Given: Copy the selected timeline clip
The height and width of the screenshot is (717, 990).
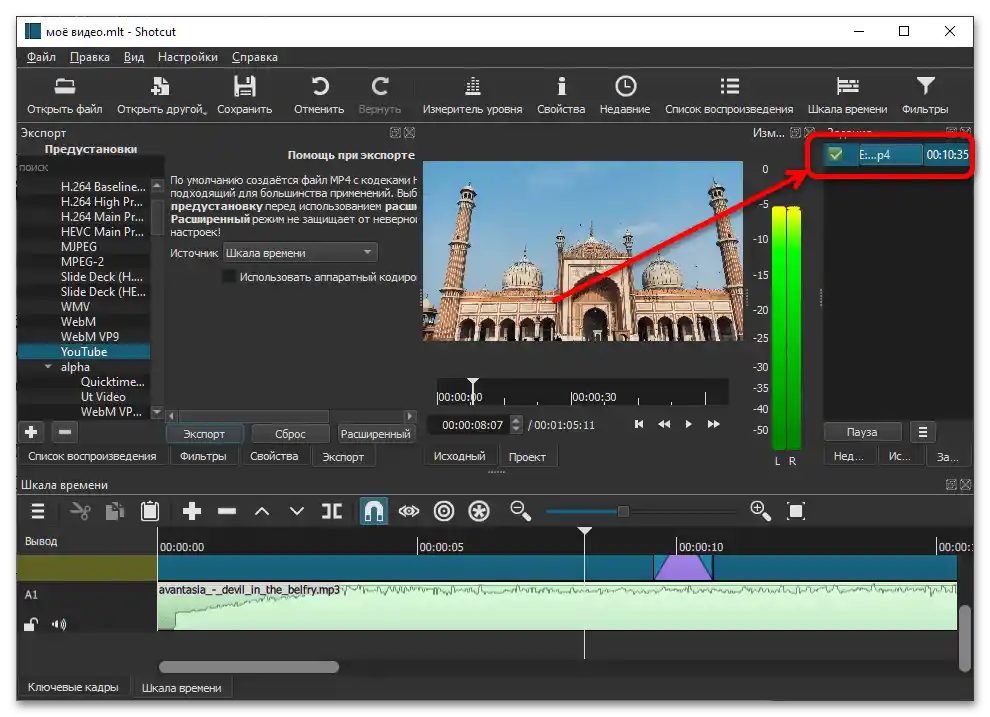Looking at the screenshot, I should [x=115, y=511].
